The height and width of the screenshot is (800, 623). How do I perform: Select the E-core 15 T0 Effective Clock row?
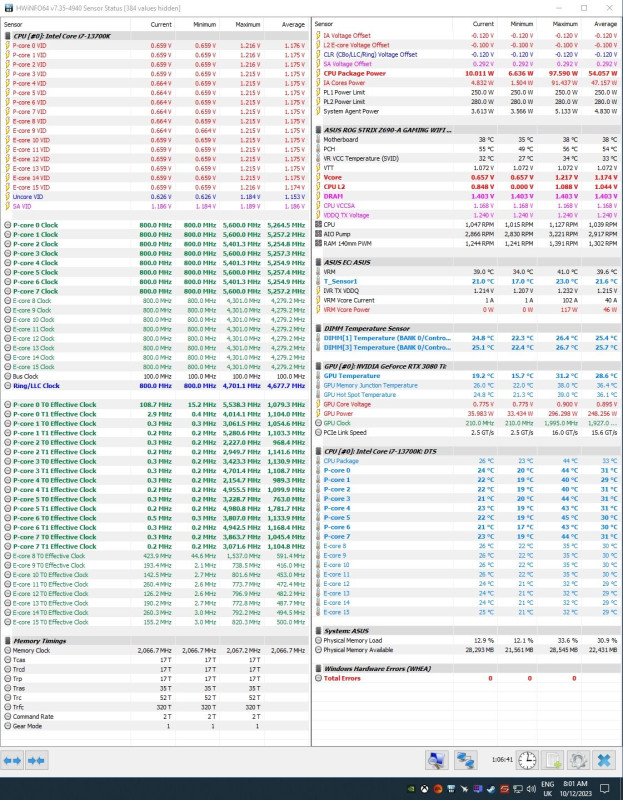click(155, 622)
